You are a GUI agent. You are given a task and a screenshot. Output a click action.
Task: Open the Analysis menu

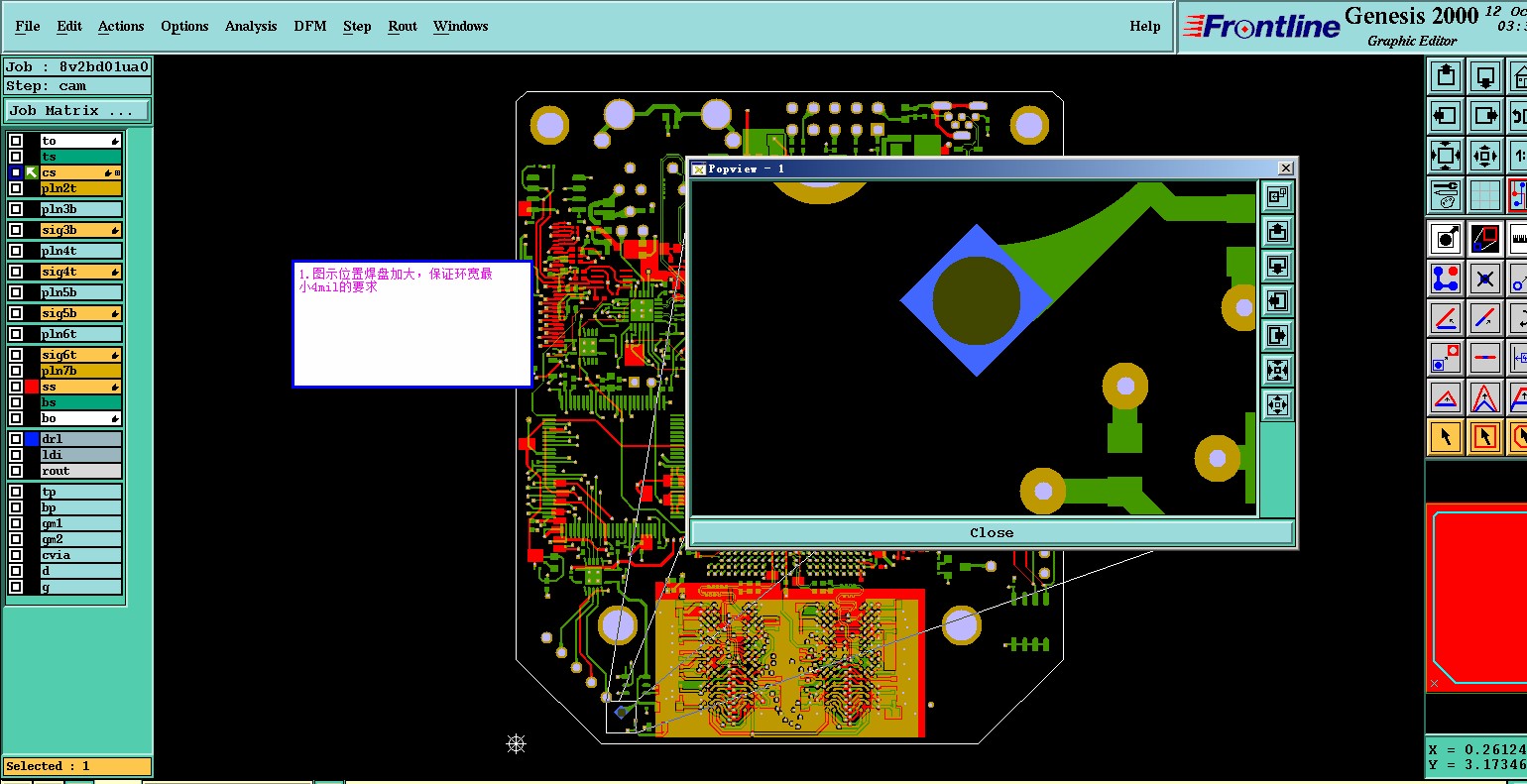point(251,26)
